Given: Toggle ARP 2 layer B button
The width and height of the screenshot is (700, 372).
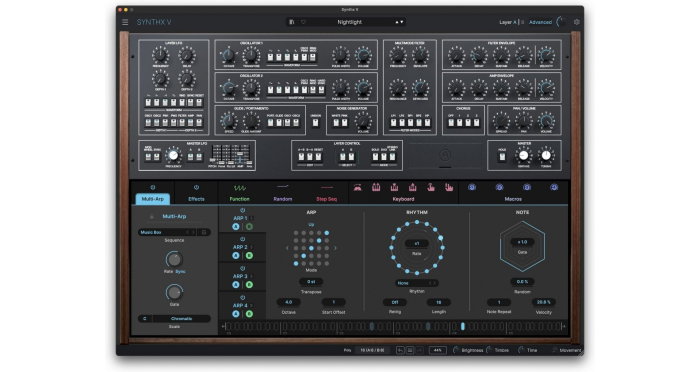Looking at the screenshot, I should tap(249, 256).
